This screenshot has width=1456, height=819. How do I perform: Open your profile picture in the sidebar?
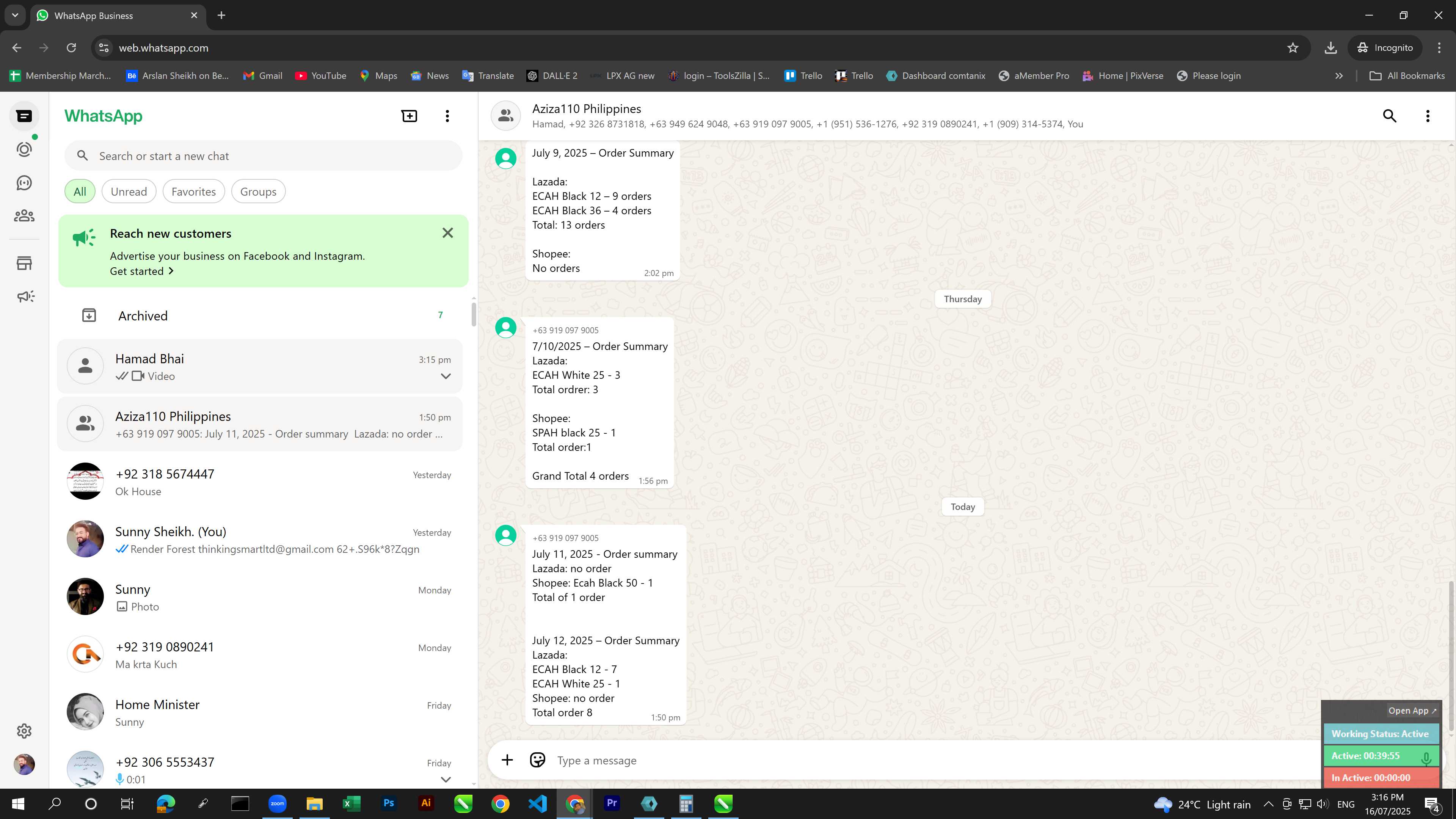[24, 764]
